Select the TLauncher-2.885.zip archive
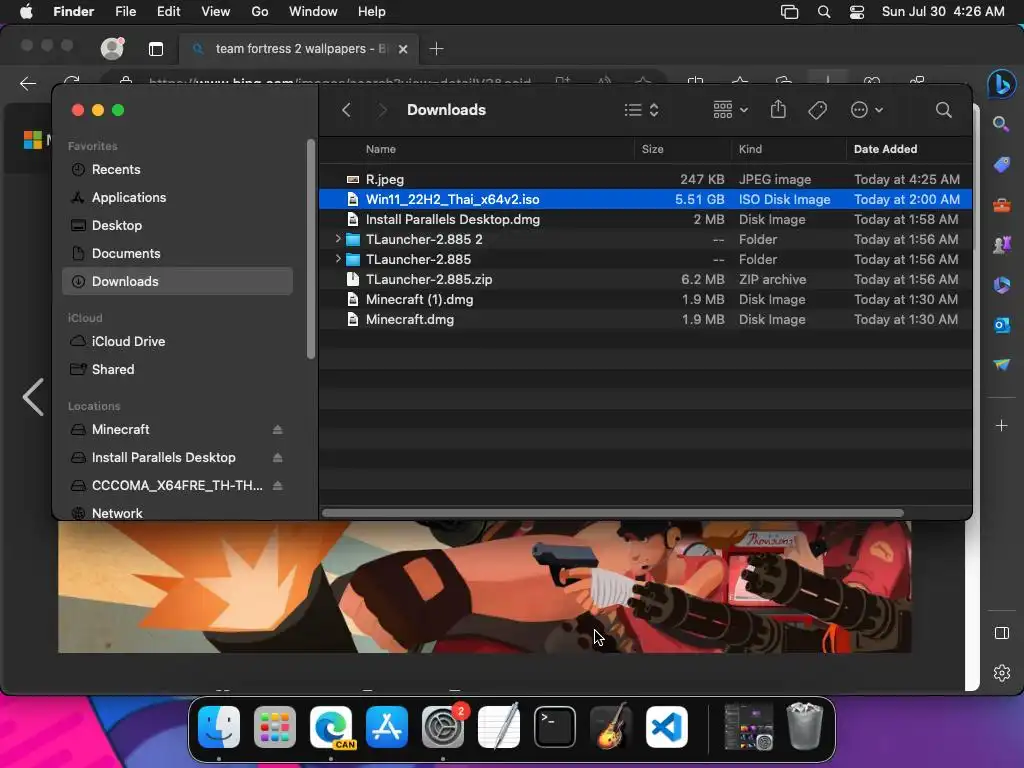The height and width of the screenshot is (768, 1024). click(645, 280)
